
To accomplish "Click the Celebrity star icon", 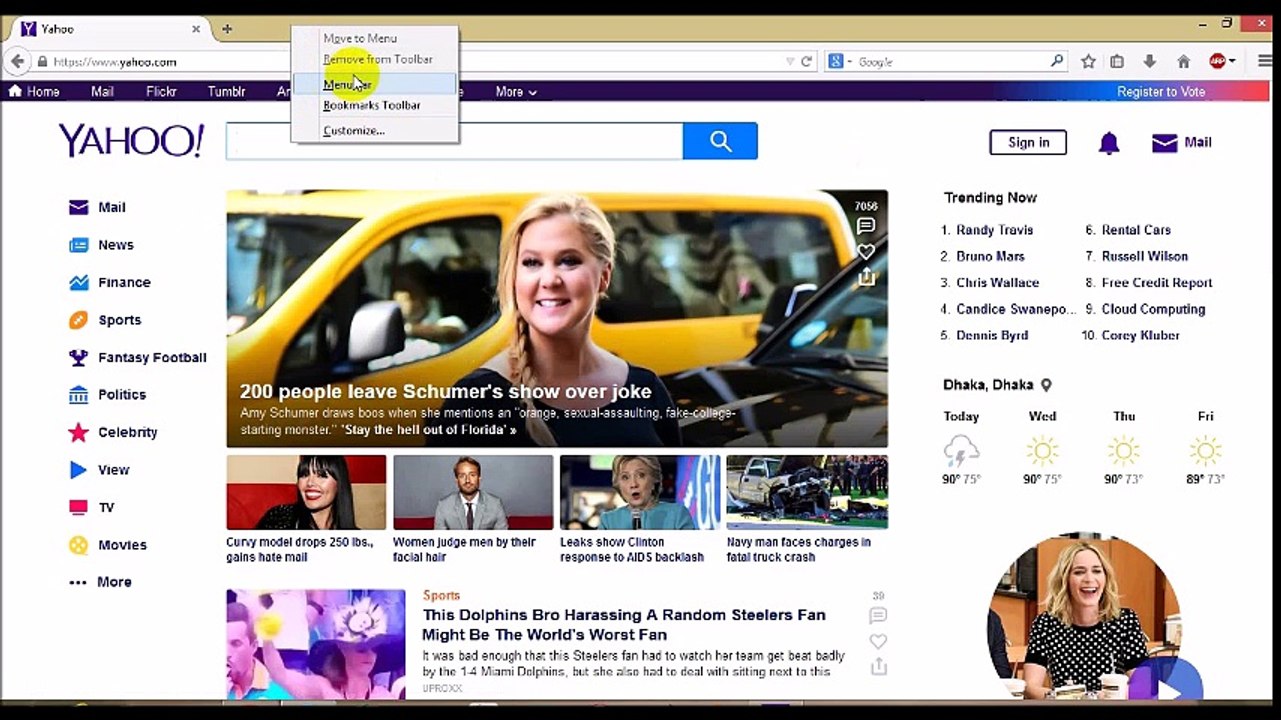I will [78, 433].
